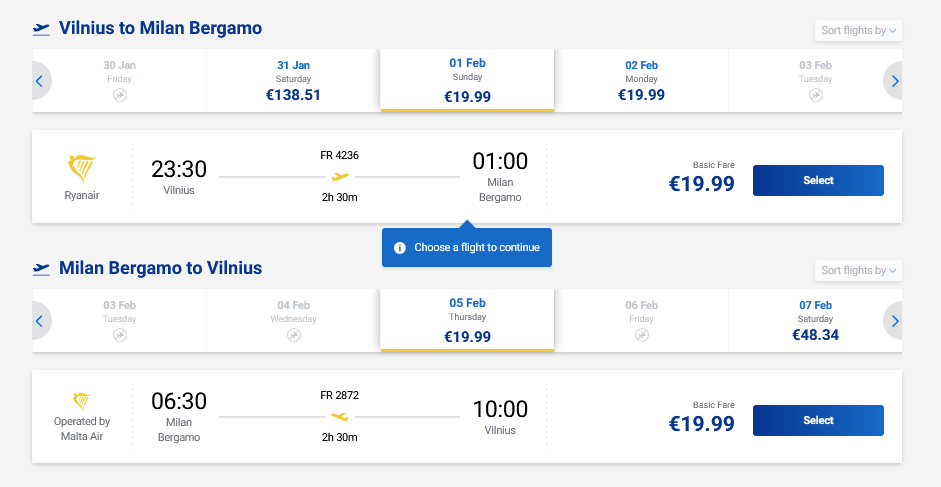This screenshot has height=487, width=941.
Task: Show later return dates with right arrow
Action: pyautogui.click(x=895, y=321)
